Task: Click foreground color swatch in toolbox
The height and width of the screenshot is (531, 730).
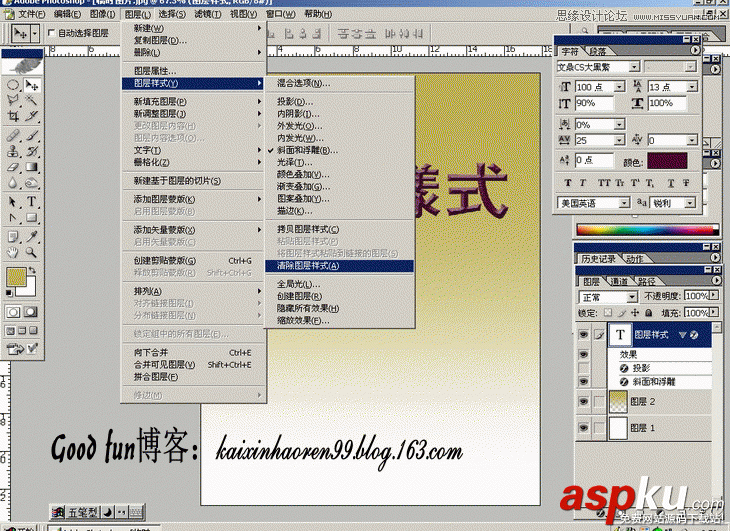Action: [16, 277]
